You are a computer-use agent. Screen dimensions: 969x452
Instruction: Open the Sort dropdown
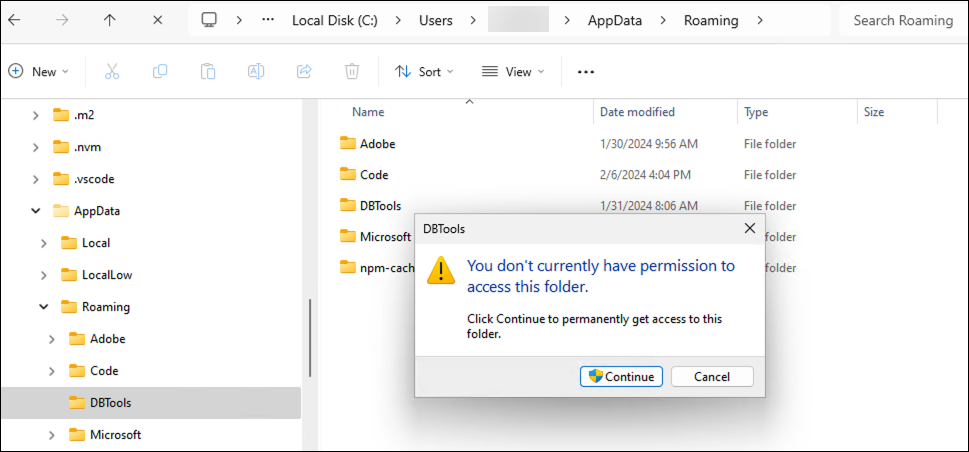[x=424, y=72]
